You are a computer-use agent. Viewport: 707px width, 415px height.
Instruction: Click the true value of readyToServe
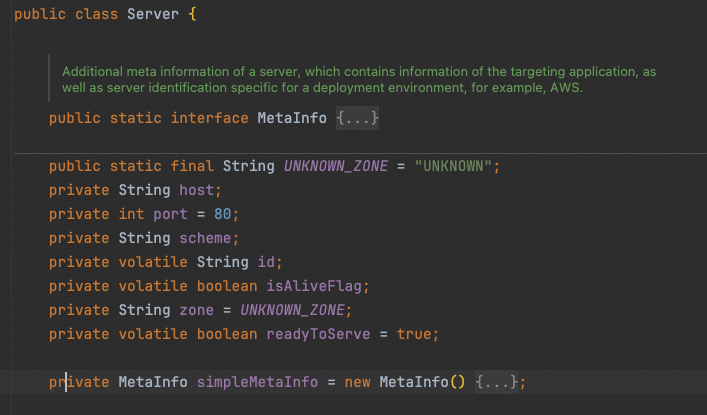pos(417,334)
